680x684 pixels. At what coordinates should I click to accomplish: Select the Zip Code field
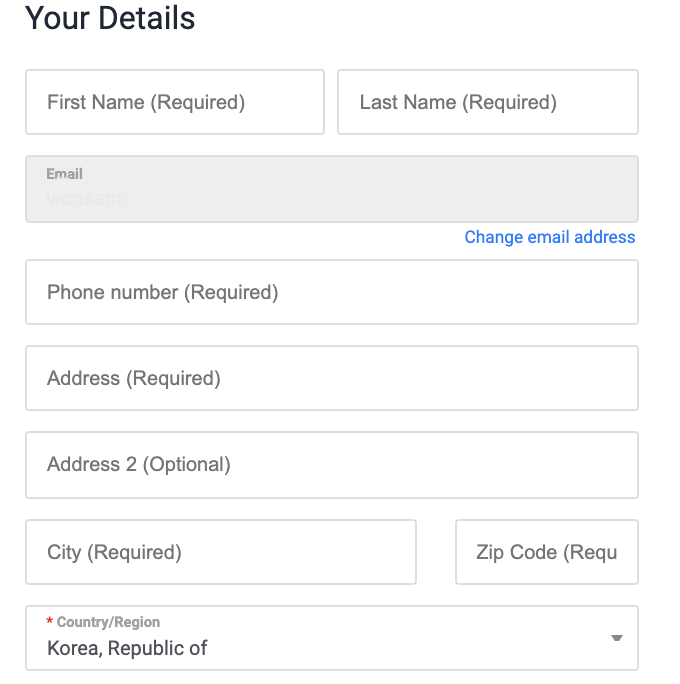click(x=546, y=552)
